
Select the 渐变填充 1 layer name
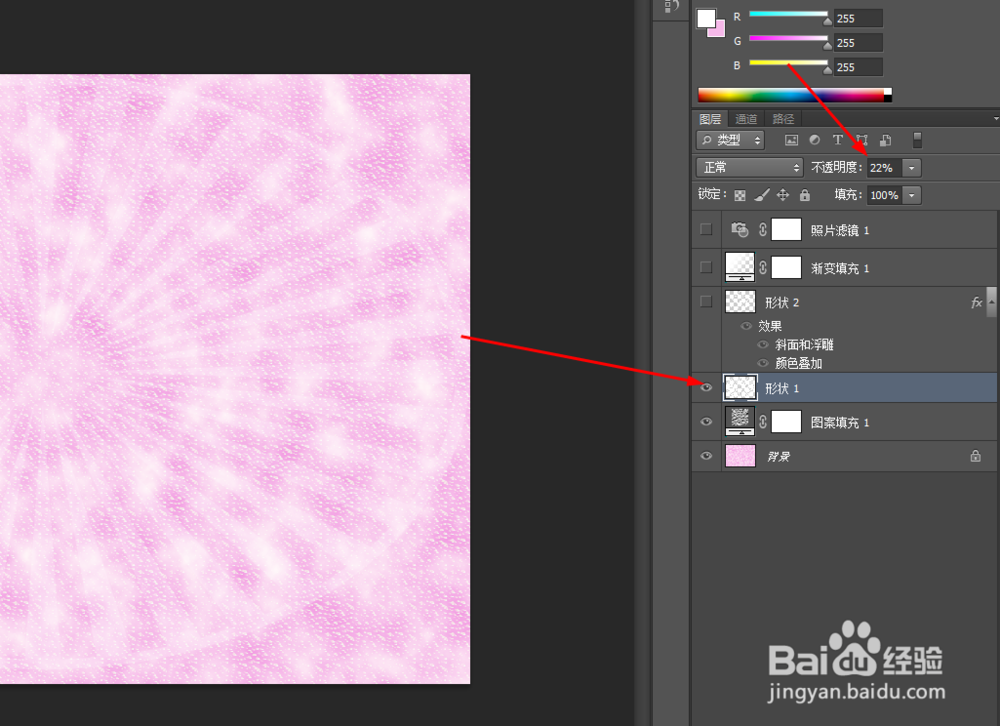click(840, 269)
